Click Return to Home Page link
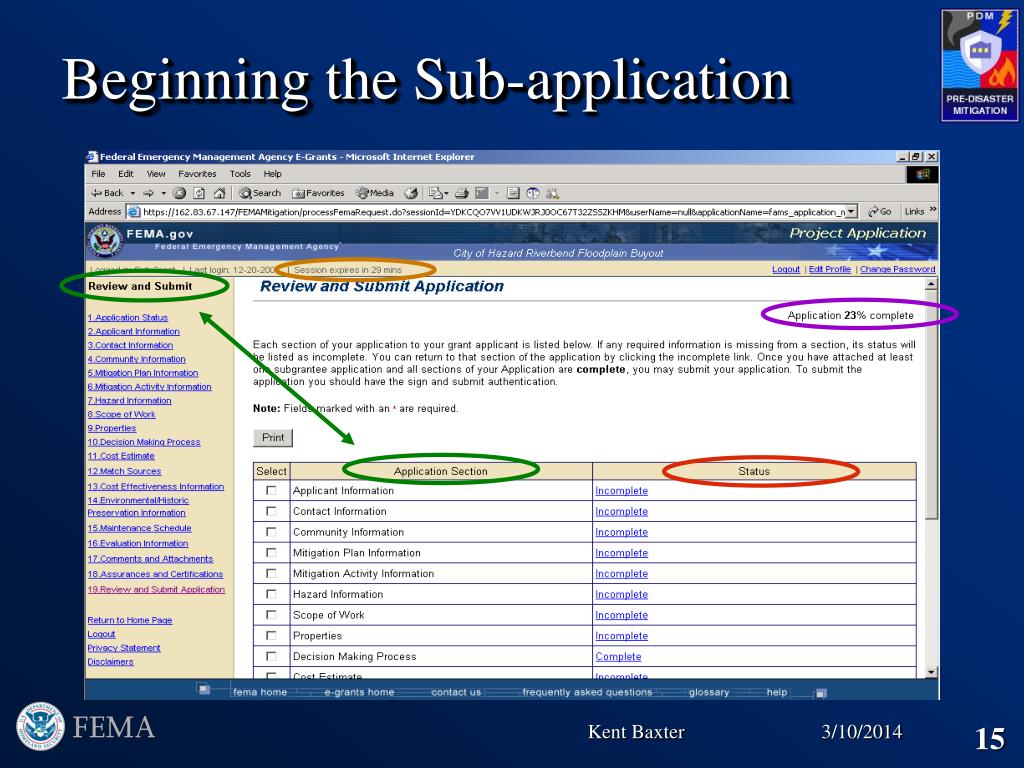Screen dimensions: 1024x768 130,620
